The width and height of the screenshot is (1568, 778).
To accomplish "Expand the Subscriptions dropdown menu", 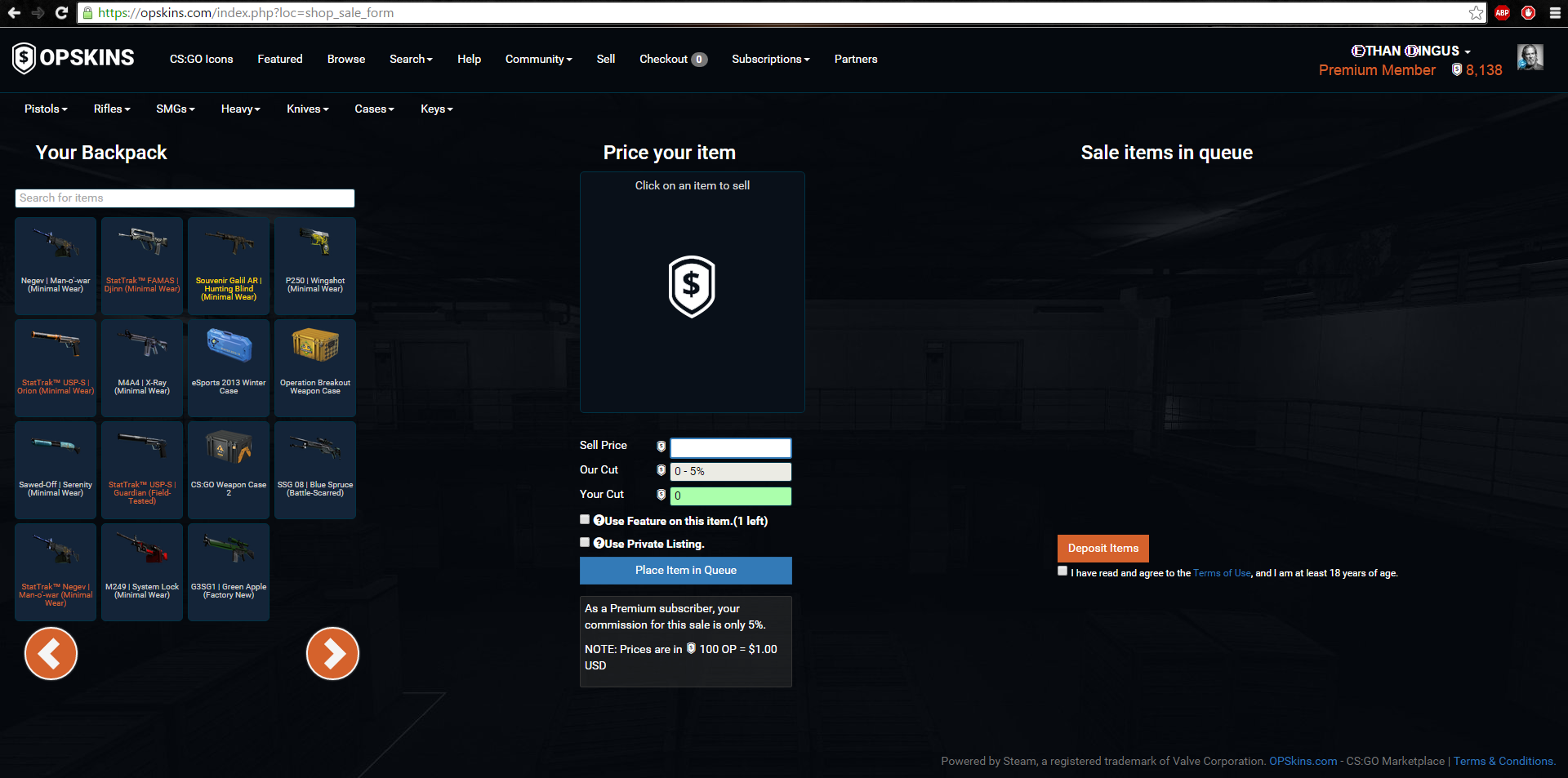I will [x=771, y=59].
